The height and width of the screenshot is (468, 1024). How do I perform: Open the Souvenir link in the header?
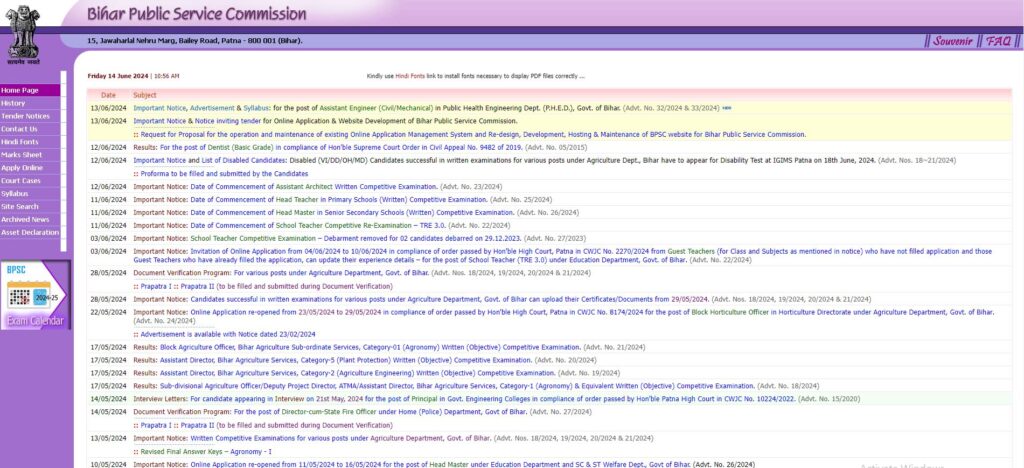click(x=952, y=41)
